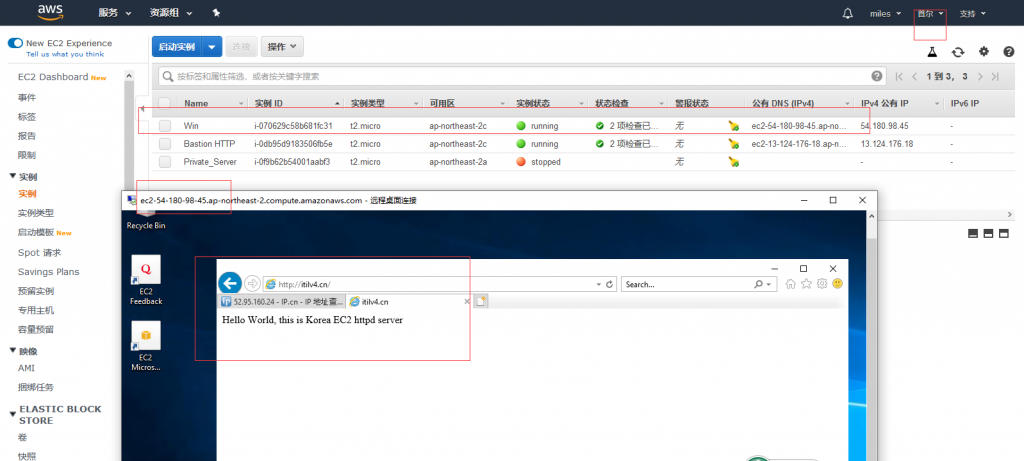
Task: Select the Private_Server instance checkbox
Action: tap(165, 161)
